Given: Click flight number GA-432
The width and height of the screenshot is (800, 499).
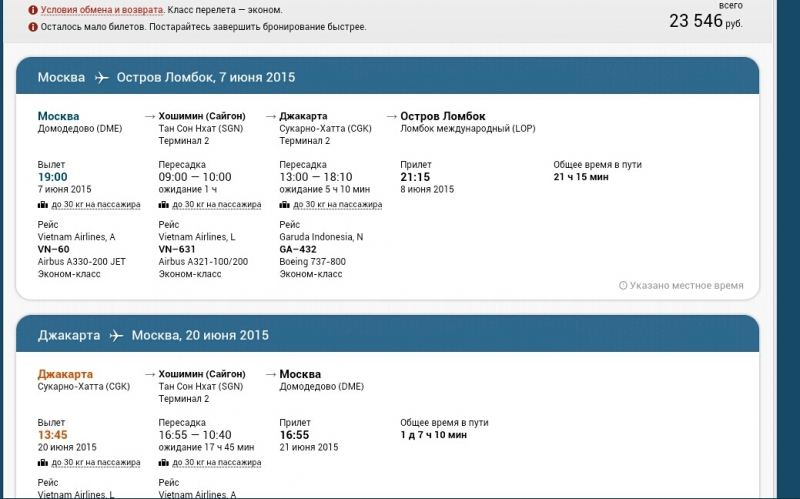Looking at the screenshot, I should point(298,249).
